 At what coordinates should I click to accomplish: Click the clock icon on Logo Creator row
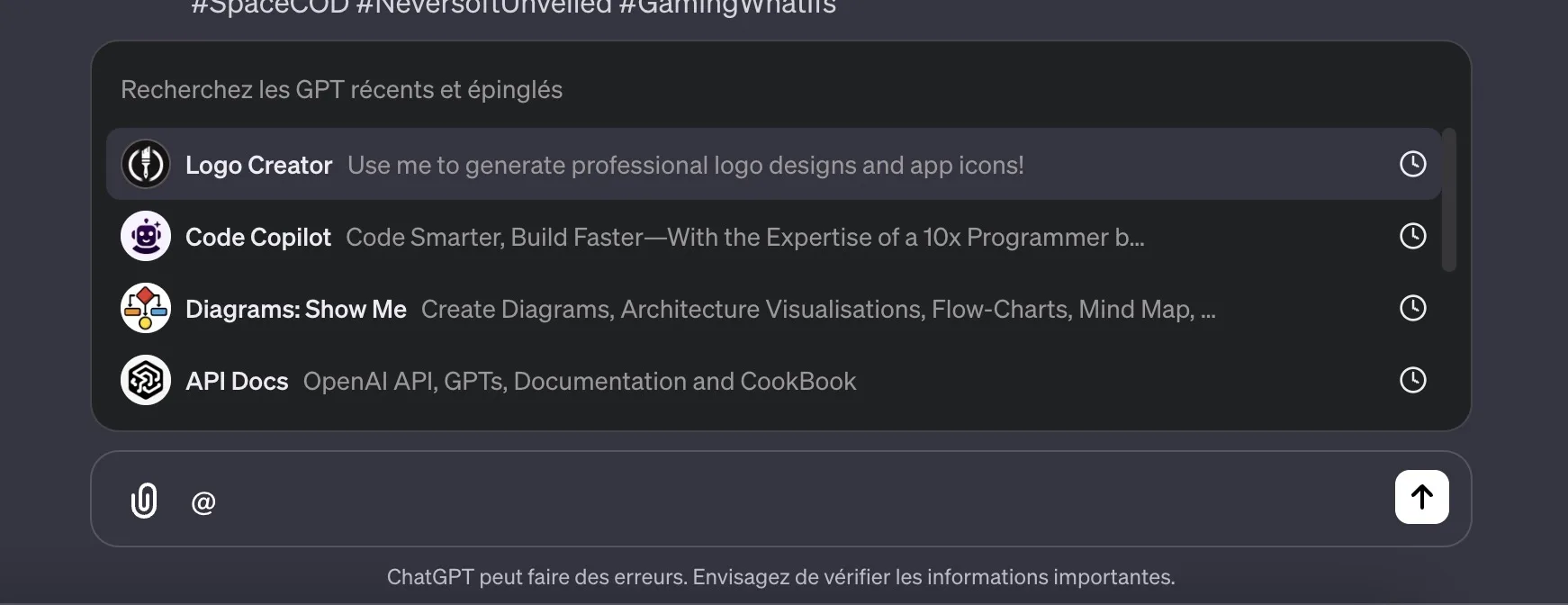pyautogui.click(x=1412, y=164)
